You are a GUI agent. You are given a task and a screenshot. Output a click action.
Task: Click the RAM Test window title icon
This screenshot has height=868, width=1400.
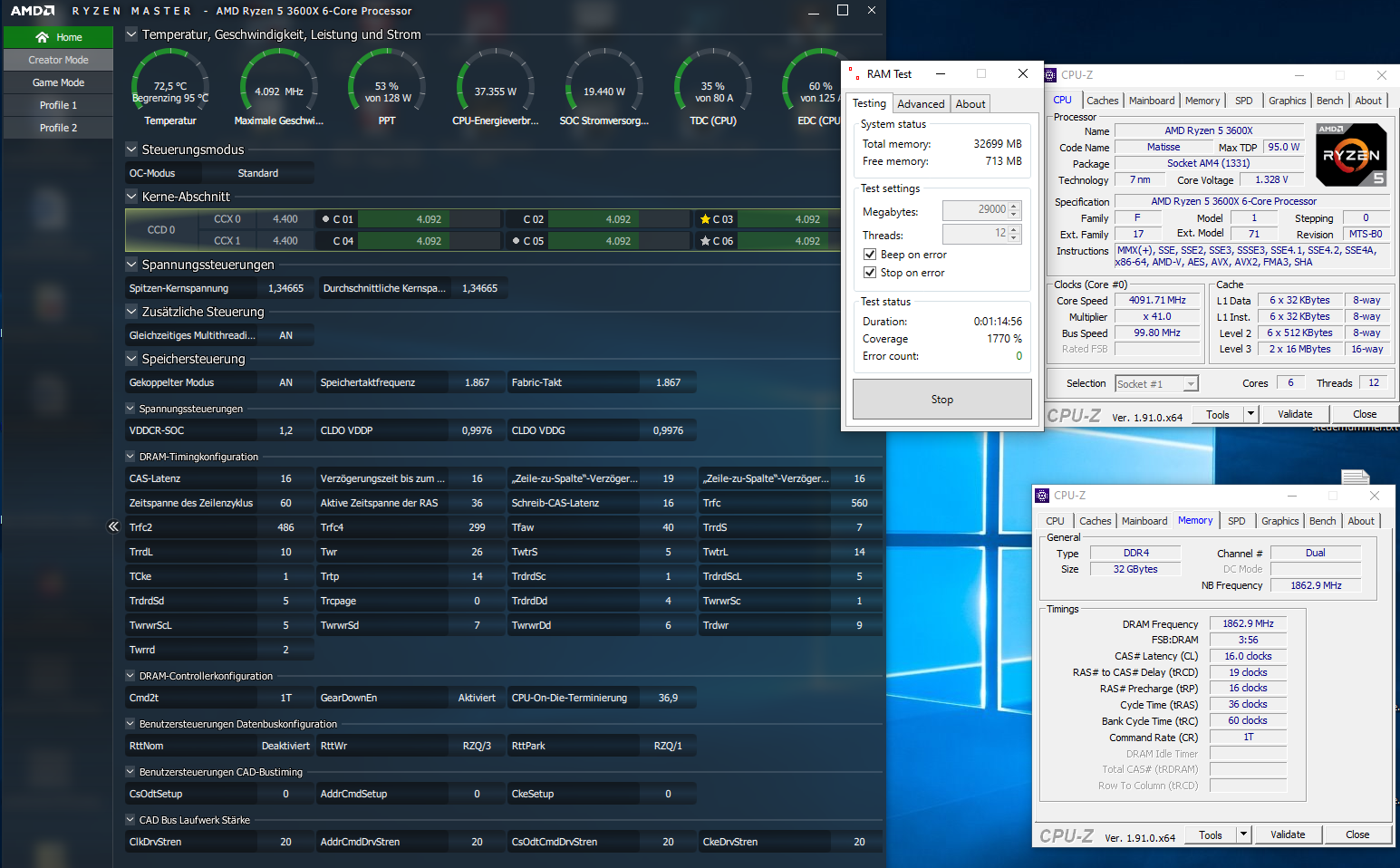click(x=854, y=74)
